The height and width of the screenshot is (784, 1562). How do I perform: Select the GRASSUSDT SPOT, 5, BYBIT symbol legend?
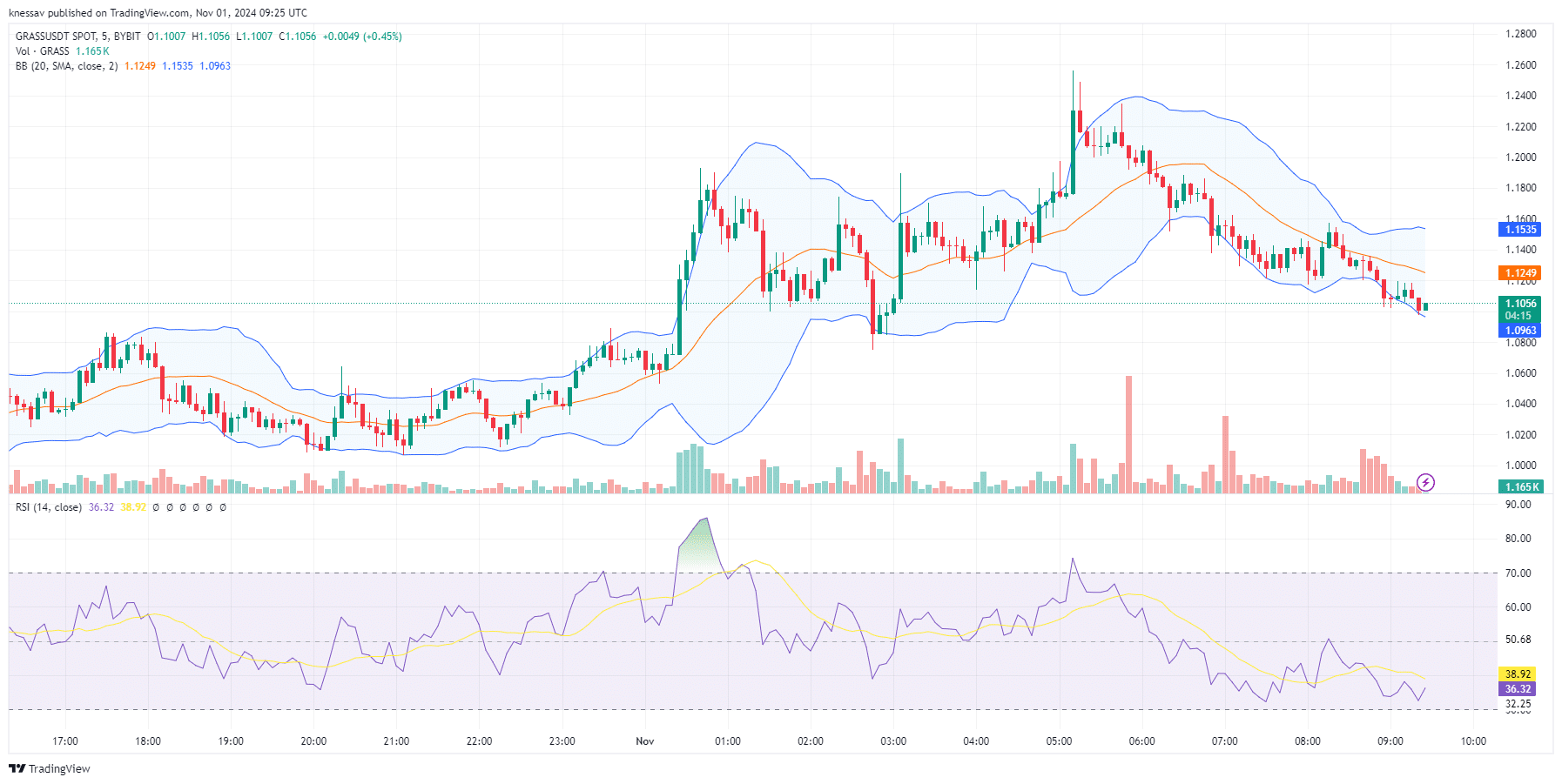point(78,37)
